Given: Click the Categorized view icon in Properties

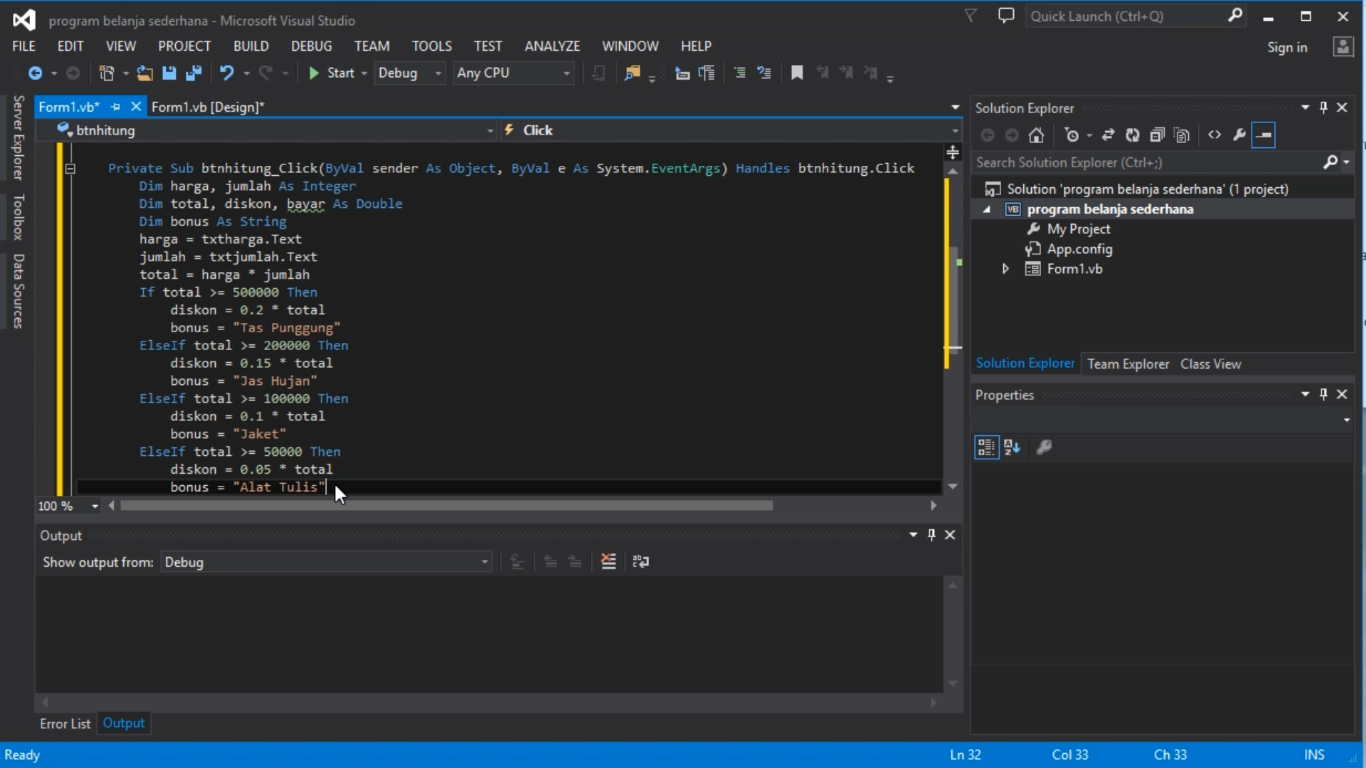Looking at the screenshot, I should coord(986,447).
